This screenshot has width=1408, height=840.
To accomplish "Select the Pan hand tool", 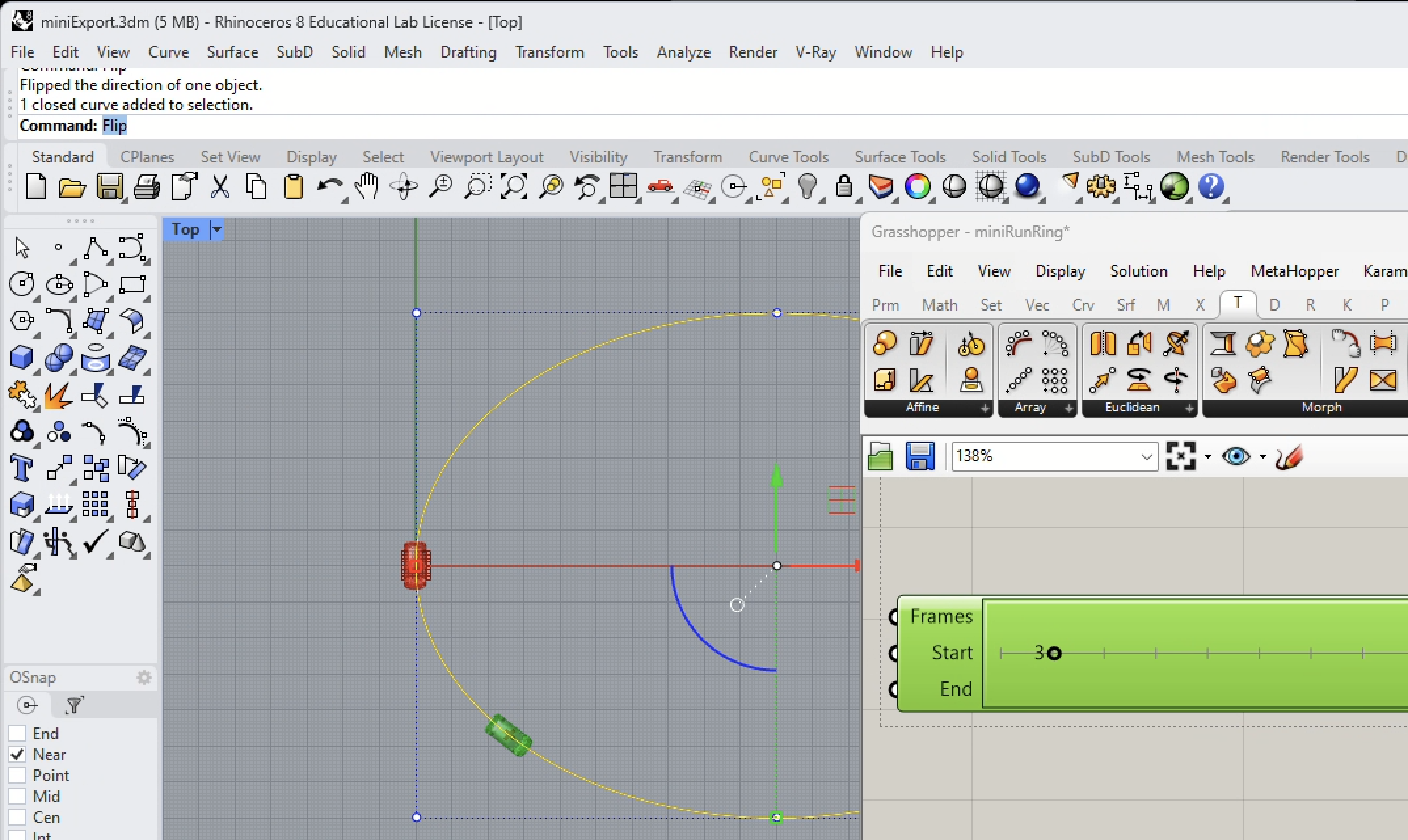I will 366,187.
